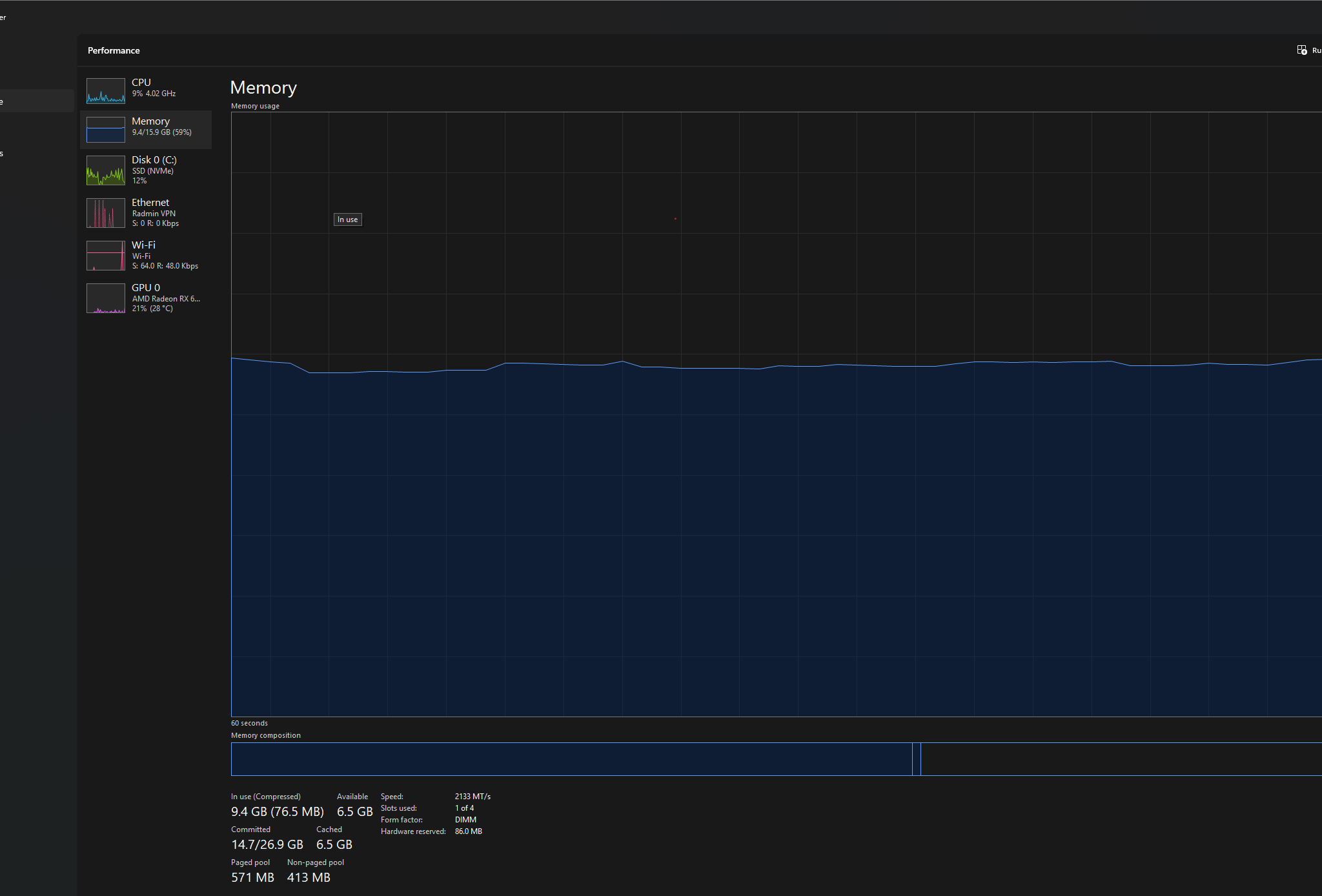Click the Radmin VPN subtitle
1322x896 pixels.
pyautogui.click(x=154, y=214)
